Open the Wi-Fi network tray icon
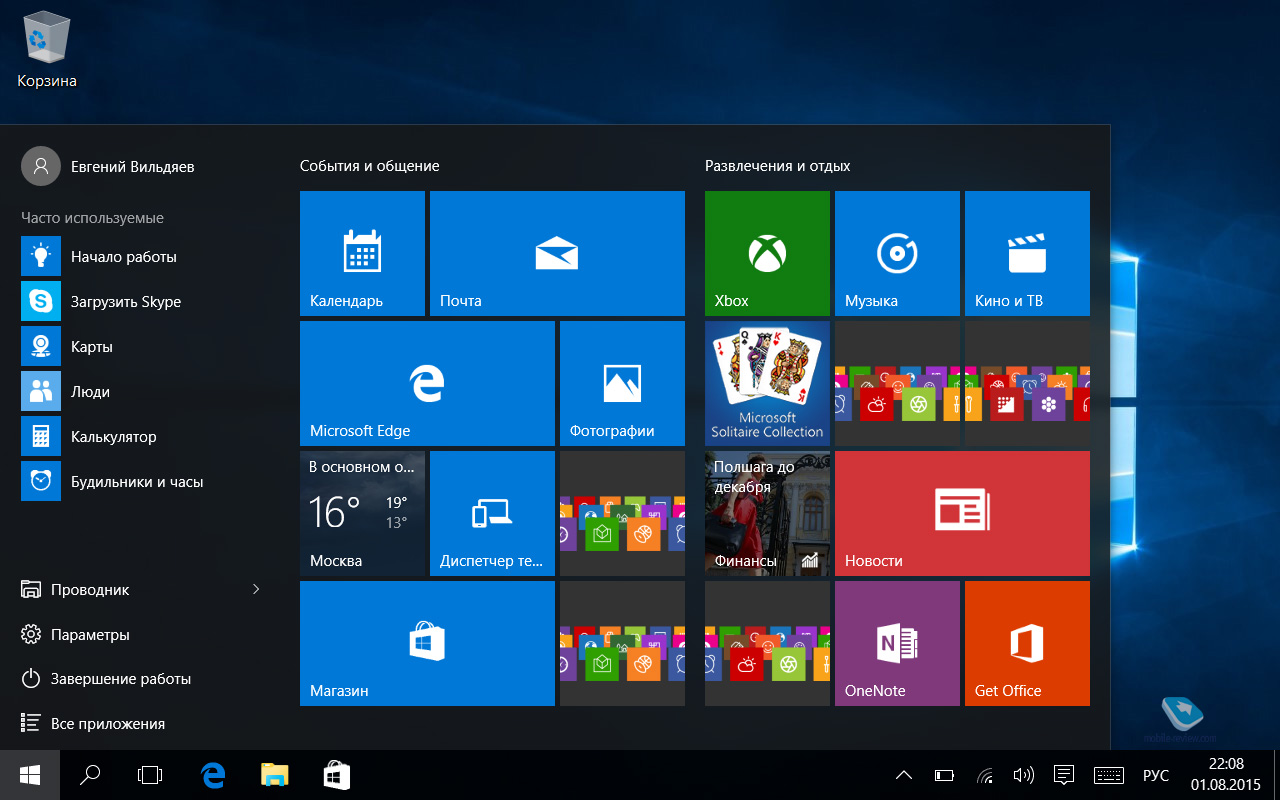 [x=985, y=775]
